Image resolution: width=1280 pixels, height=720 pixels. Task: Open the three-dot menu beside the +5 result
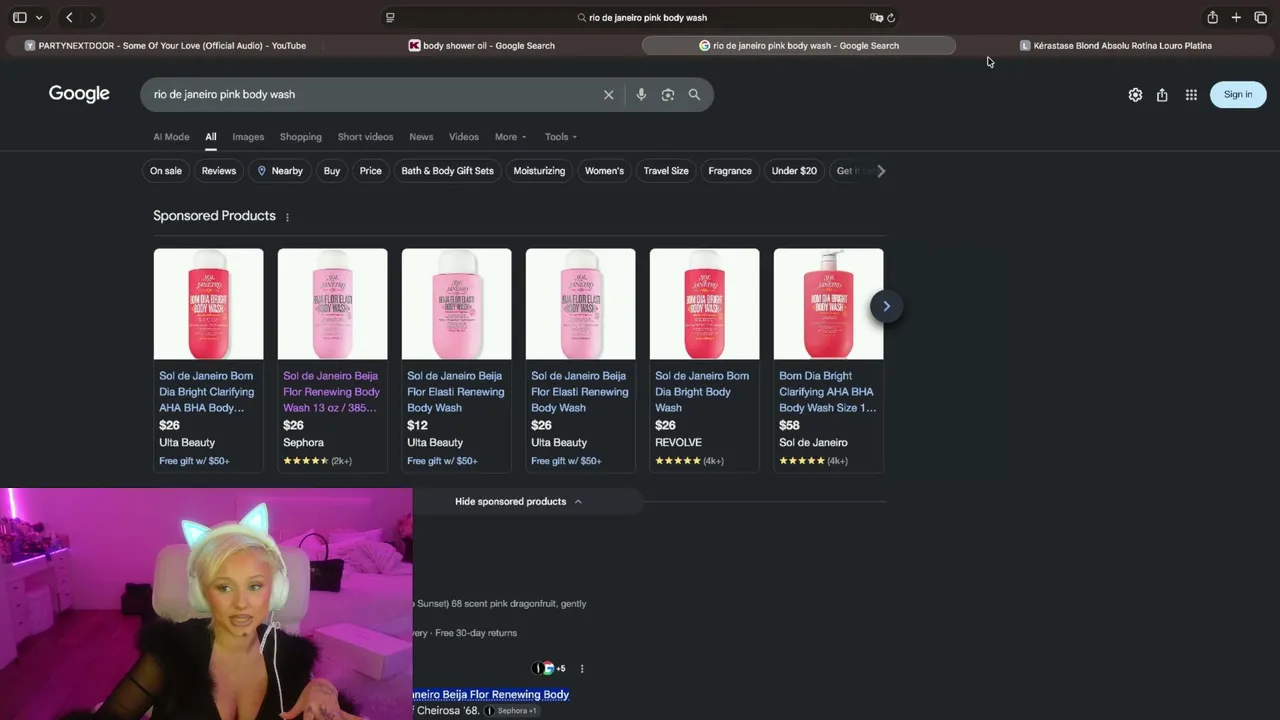[582, 669]
